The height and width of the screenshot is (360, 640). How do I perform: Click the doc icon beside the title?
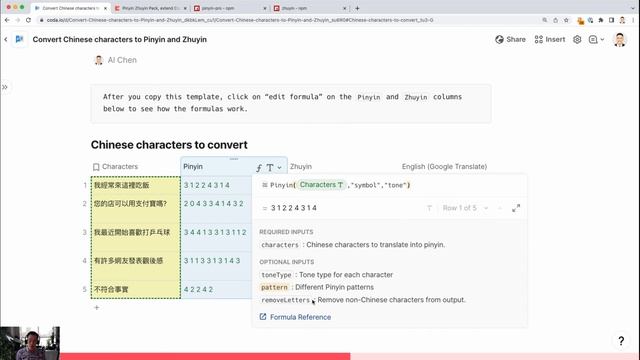click(x=19, y=39)
